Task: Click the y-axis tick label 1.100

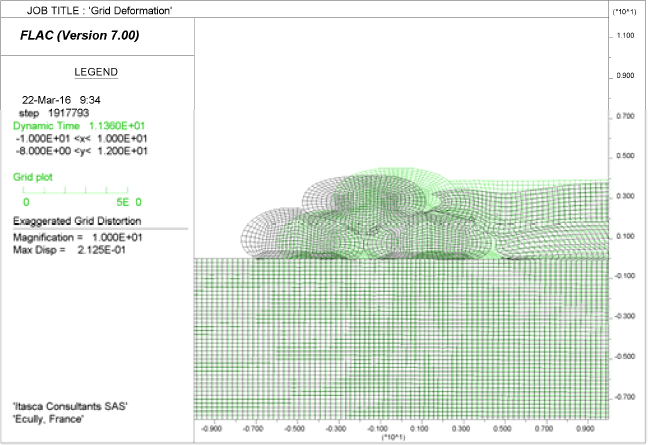Action: point(625,36)
